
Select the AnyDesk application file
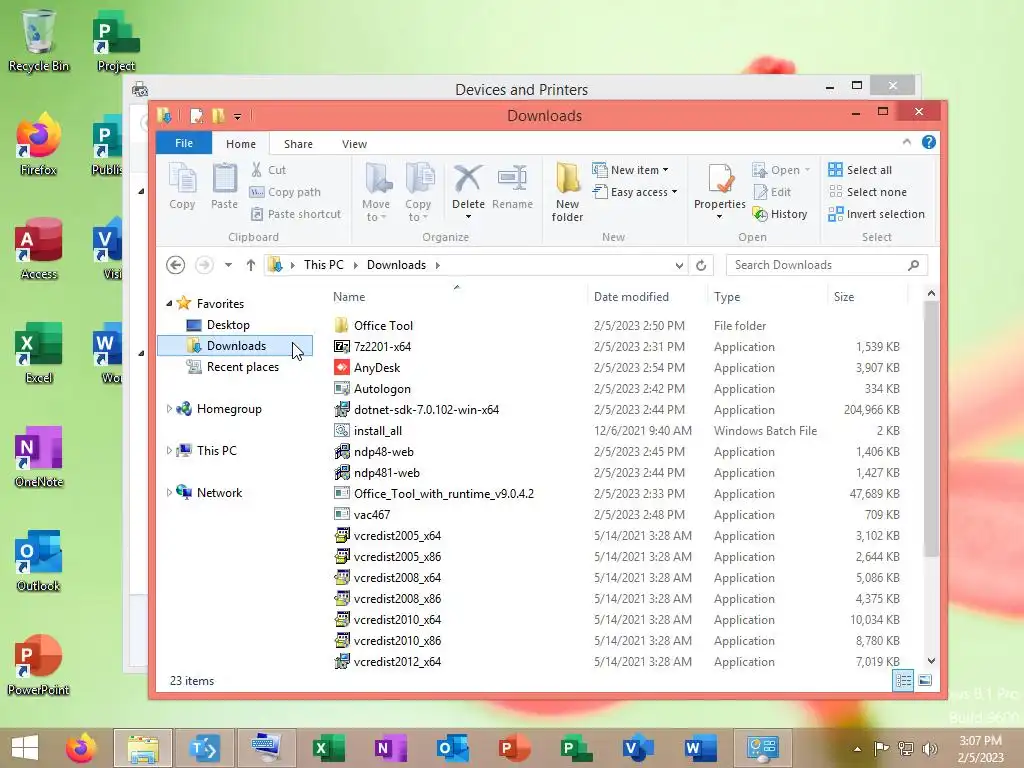point(377,368)
